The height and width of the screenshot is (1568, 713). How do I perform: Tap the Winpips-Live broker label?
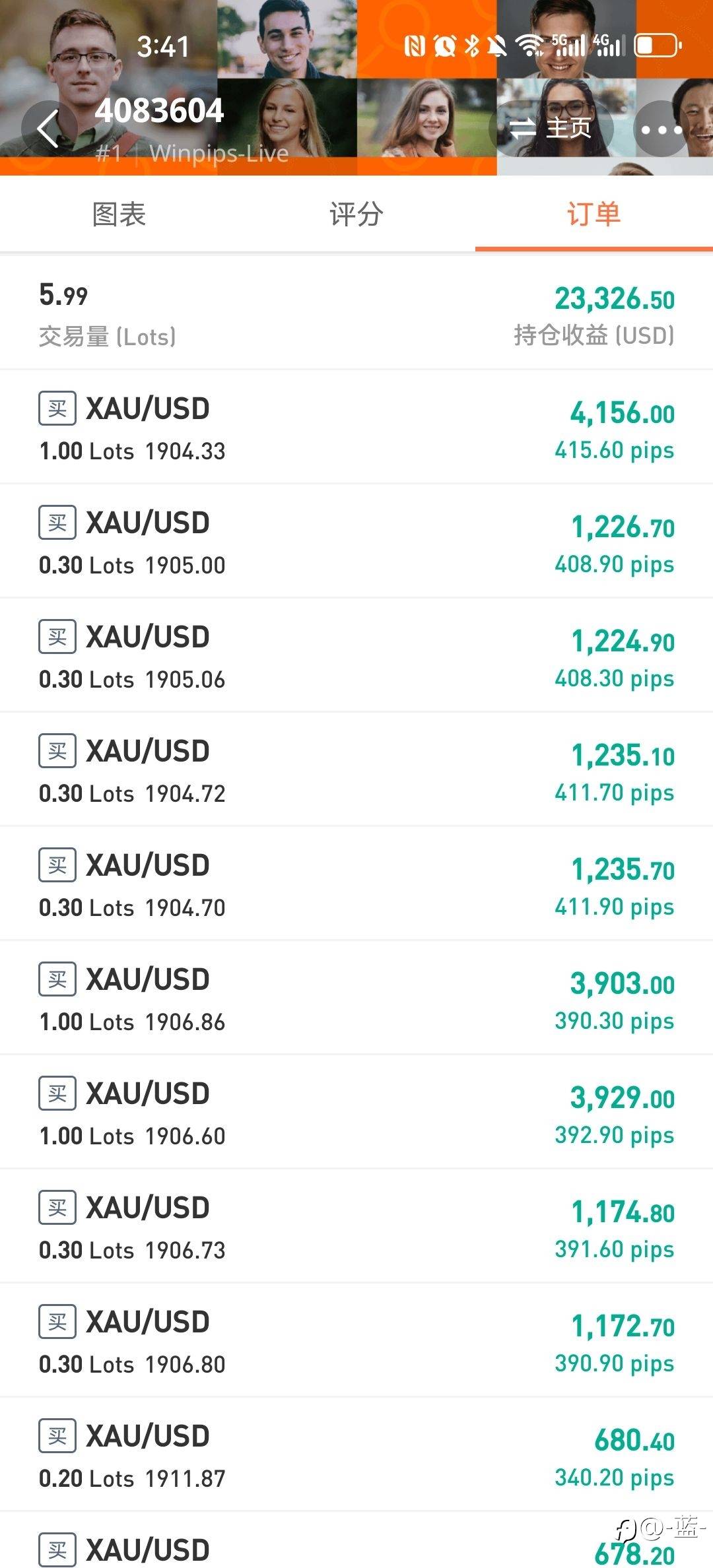219,154
